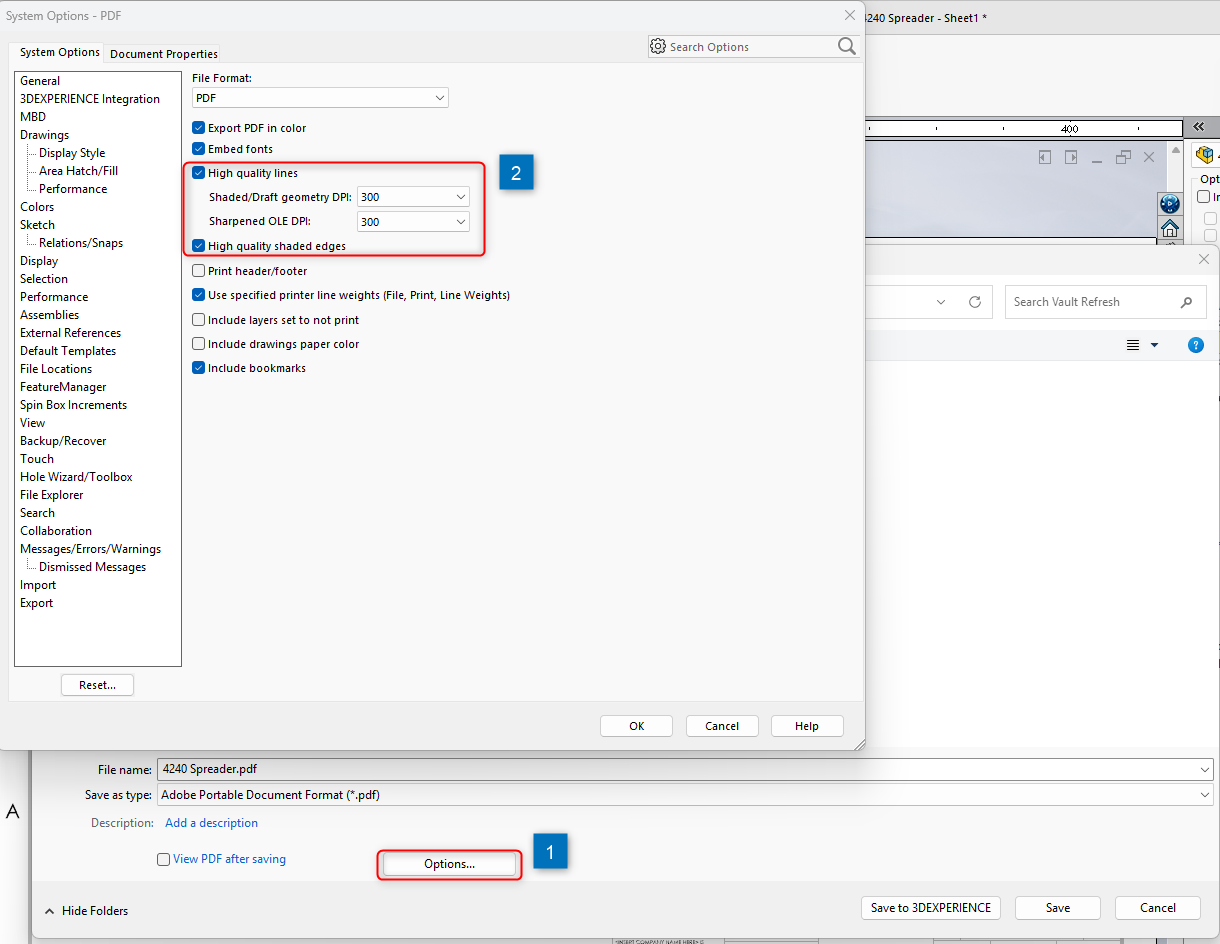Click Save to 3DEXPERIENCE button
The height and width of the screenshot is (944, 1220).
(930, 908)
